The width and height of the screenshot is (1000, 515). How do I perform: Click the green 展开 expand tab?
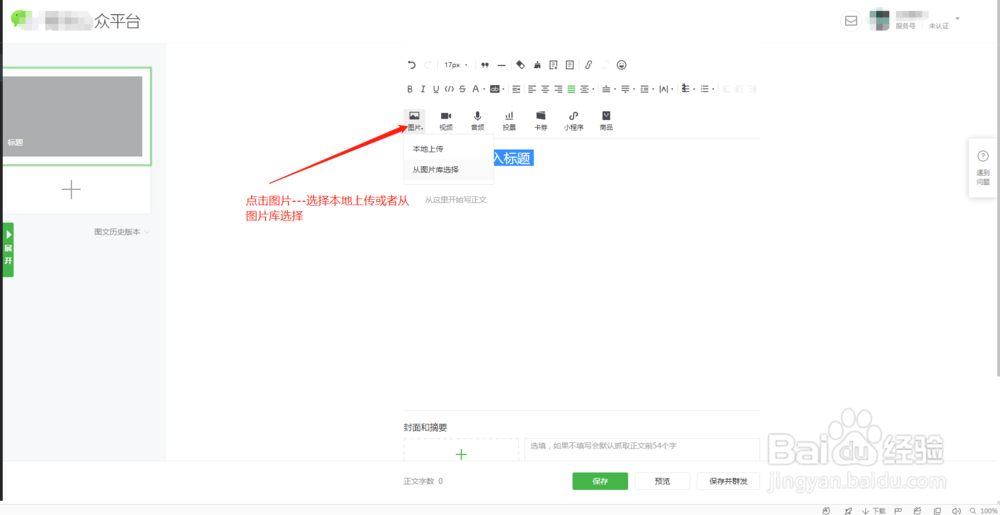pos(8,249)
